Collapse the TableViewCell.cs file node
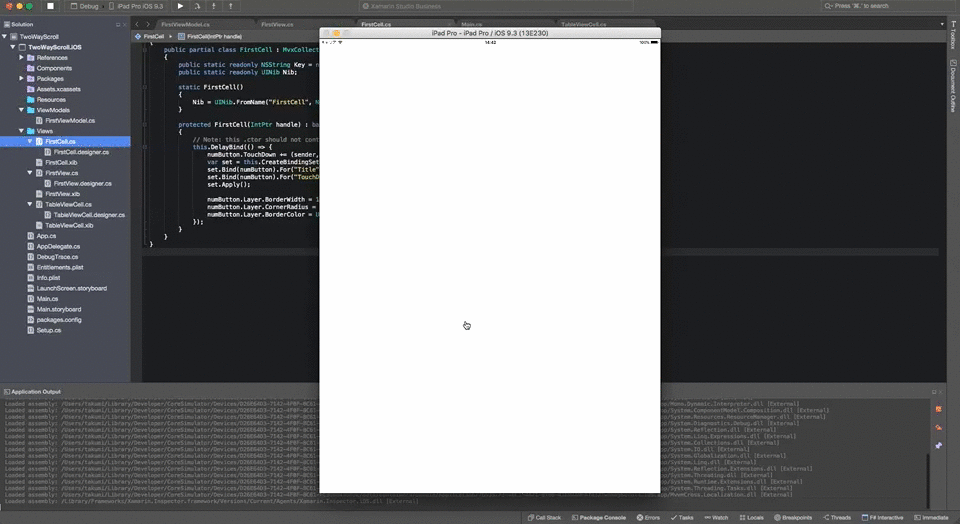960x524 pixels. [x=30, y=204]
